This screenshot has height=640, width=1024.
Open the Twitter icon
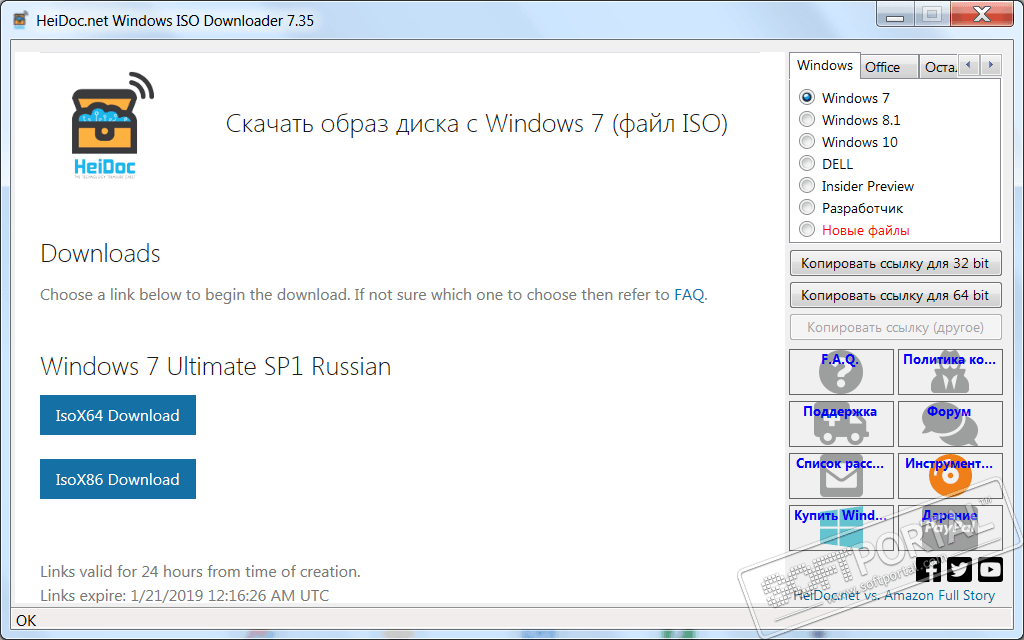(959, 569)
